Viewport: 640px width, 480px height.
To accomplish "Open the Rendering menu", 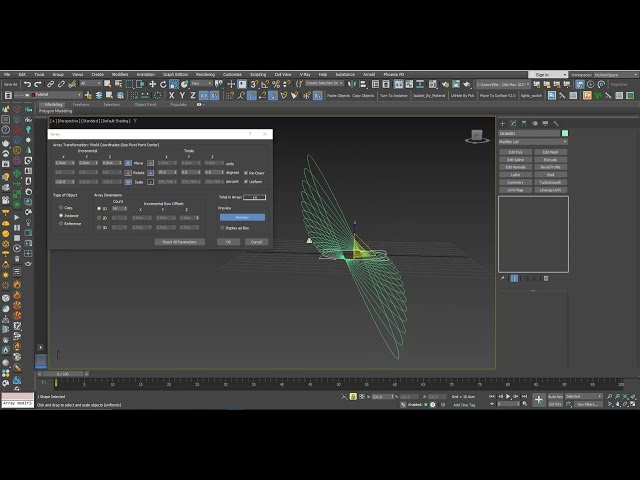I will (x=205, y=75).
